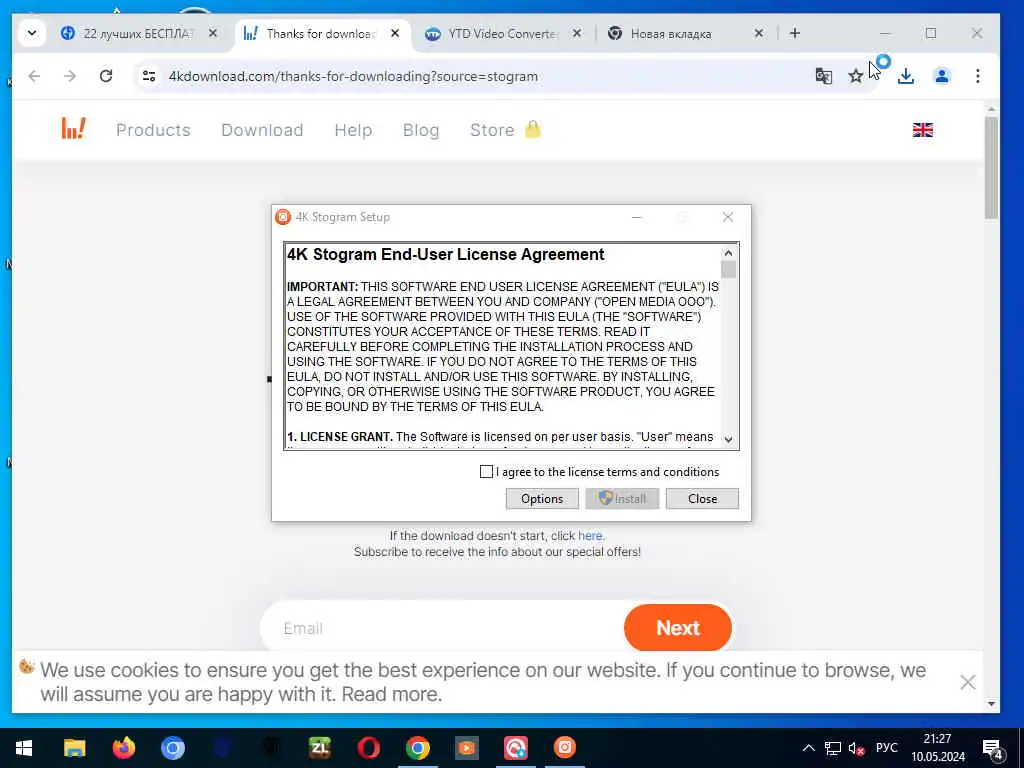Close the Новая вкладка tab
Image resolution: width=1024 pixels, height=768 pixels.
click(758, 33)
